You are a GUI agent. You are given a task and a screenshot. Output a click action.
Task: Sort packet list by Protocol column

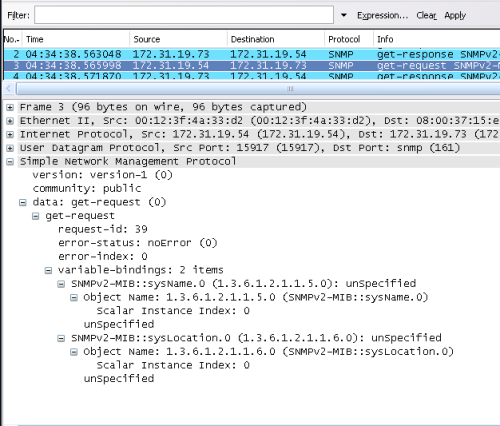click(x=349, y=39)
